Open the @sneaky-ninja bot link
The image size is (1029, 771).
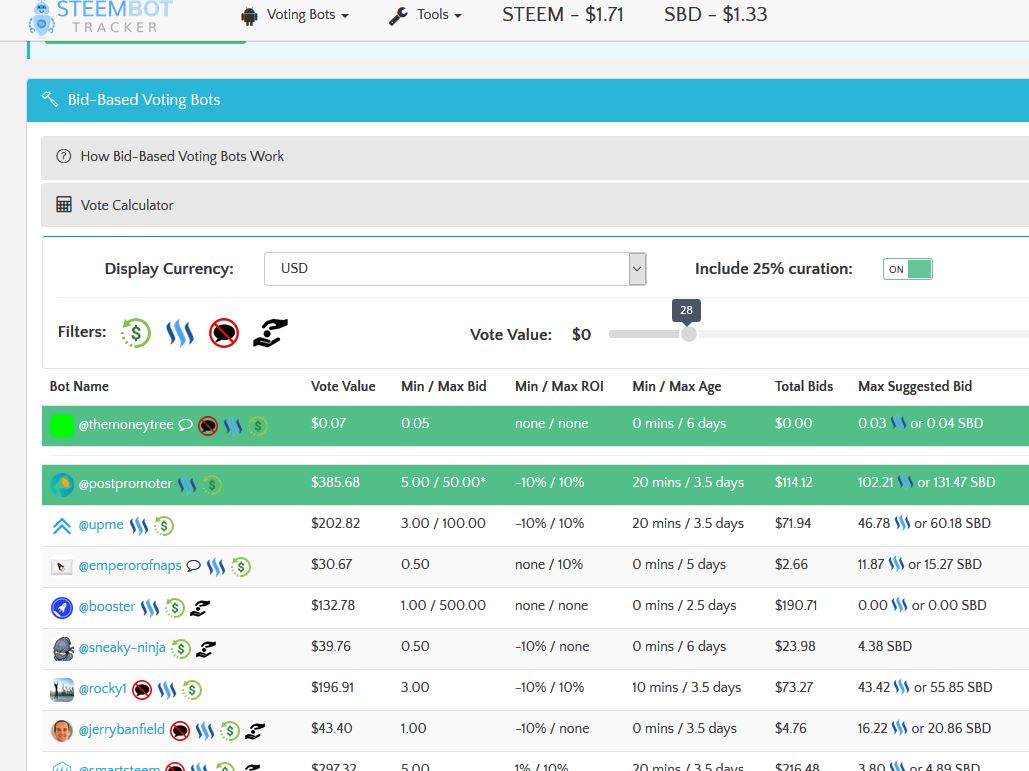[x=122, y=648]
